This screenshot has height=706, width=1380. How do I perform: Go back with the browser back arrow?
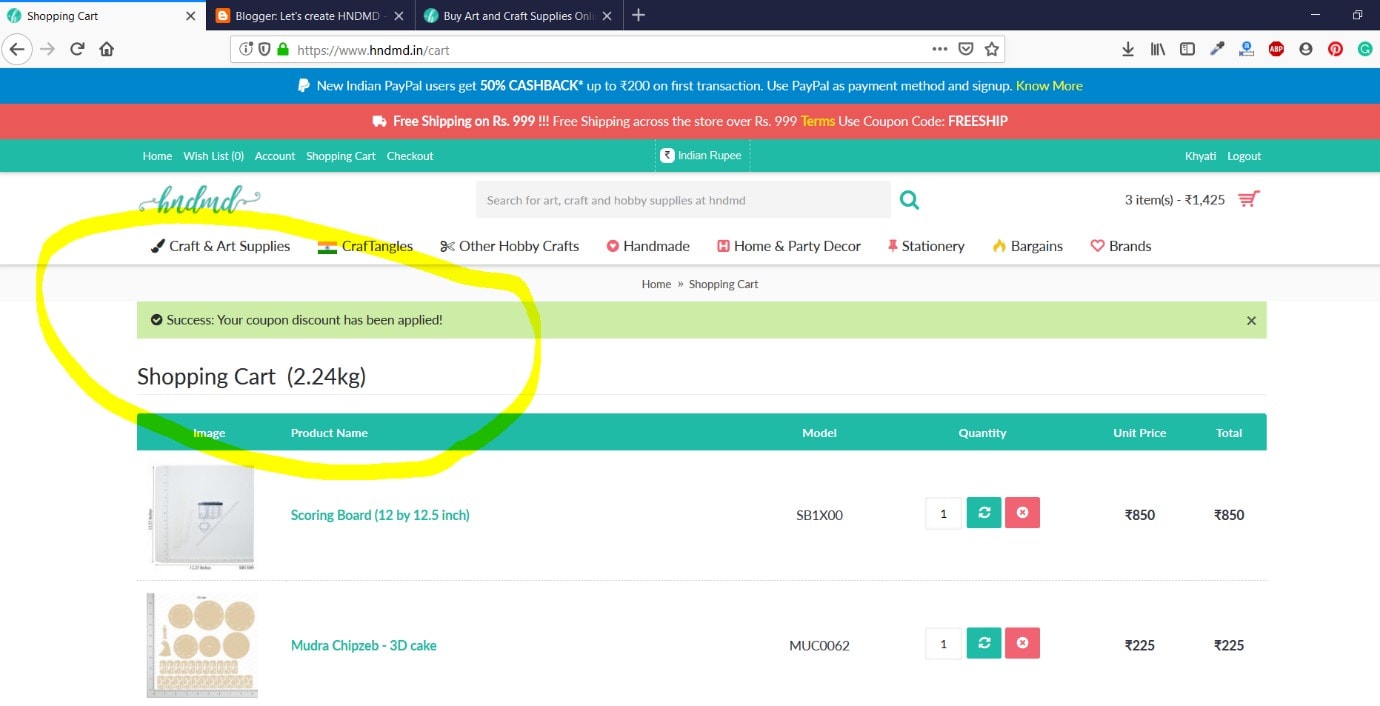(x=17, y=49)
